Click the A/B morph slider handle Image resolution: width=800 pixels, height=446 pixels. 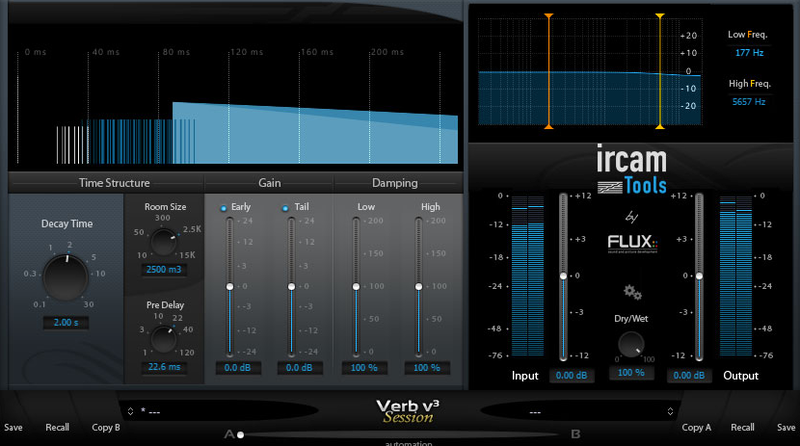[240, 435]
